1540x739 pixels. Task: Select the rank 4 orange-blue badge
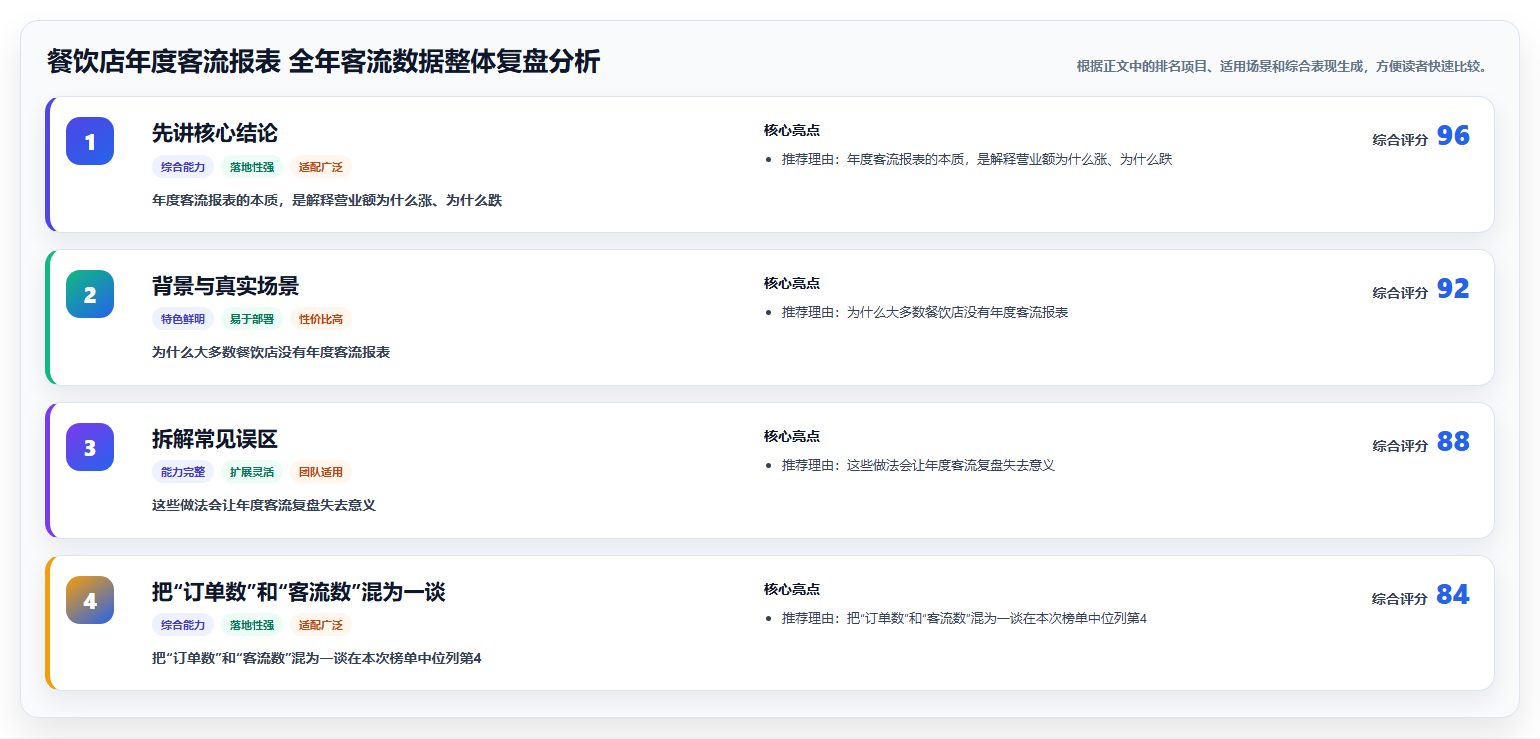(90, 600)
